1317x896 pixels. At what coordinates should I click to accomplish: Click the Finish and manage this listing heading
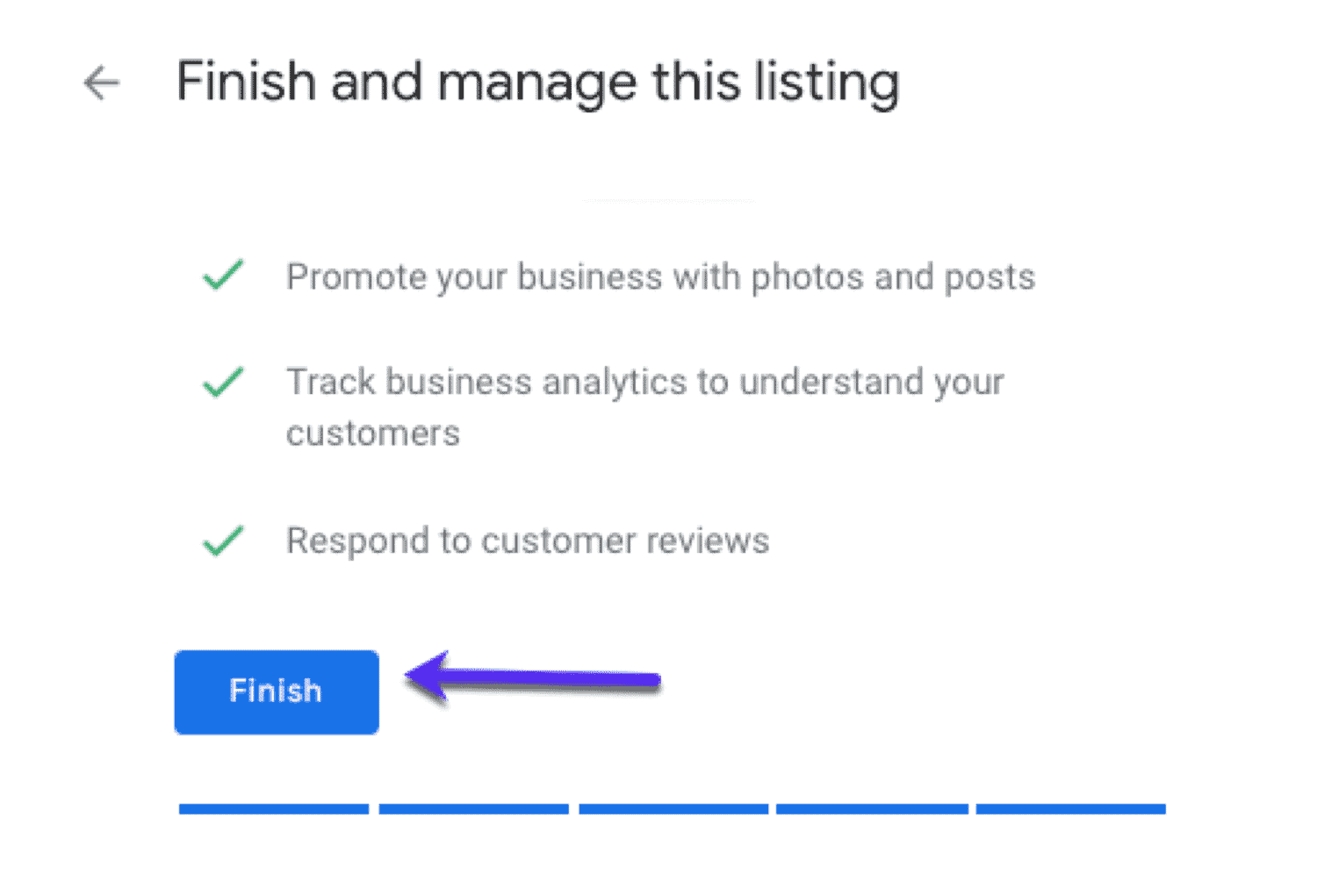click(538, 83)
